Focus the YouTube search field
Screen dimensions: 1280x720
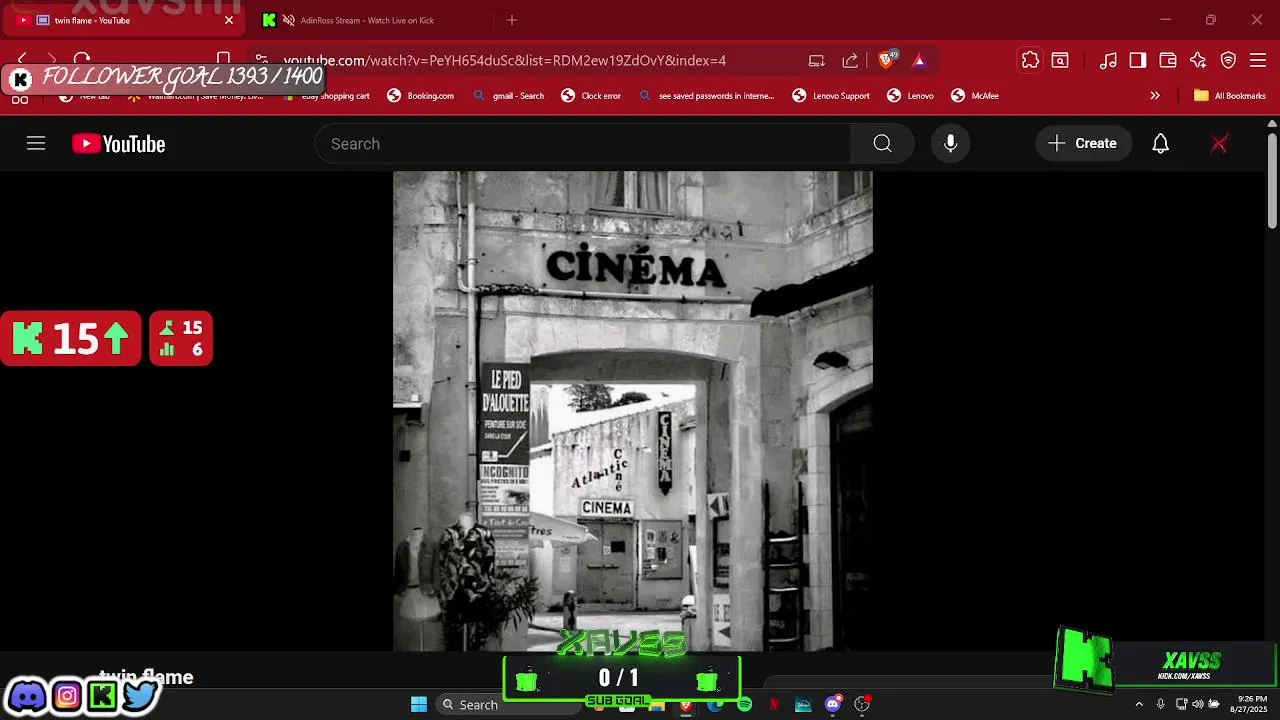pyautogui.click(x=584, y=144)
